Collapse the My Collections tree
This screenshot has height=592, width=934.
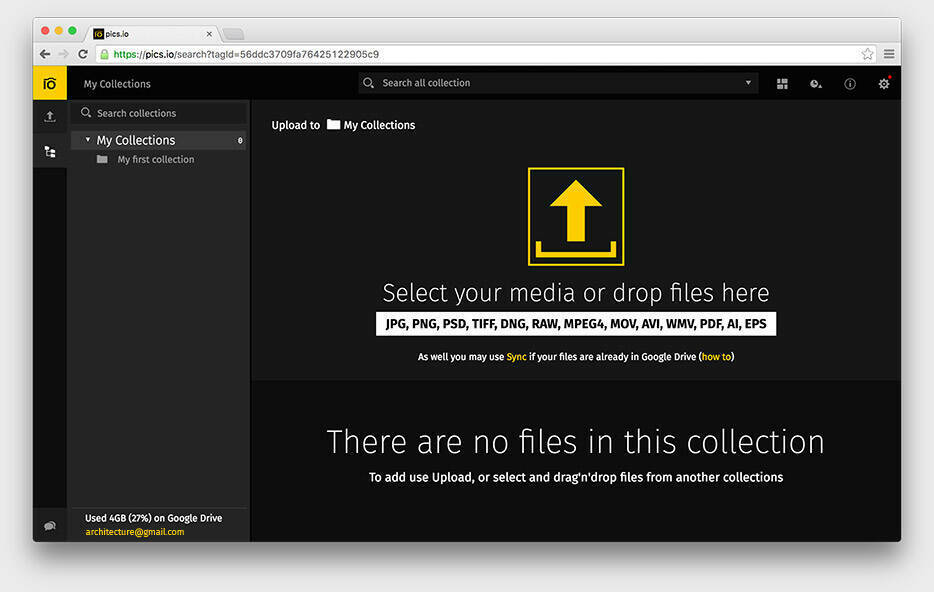click(88, 139)
